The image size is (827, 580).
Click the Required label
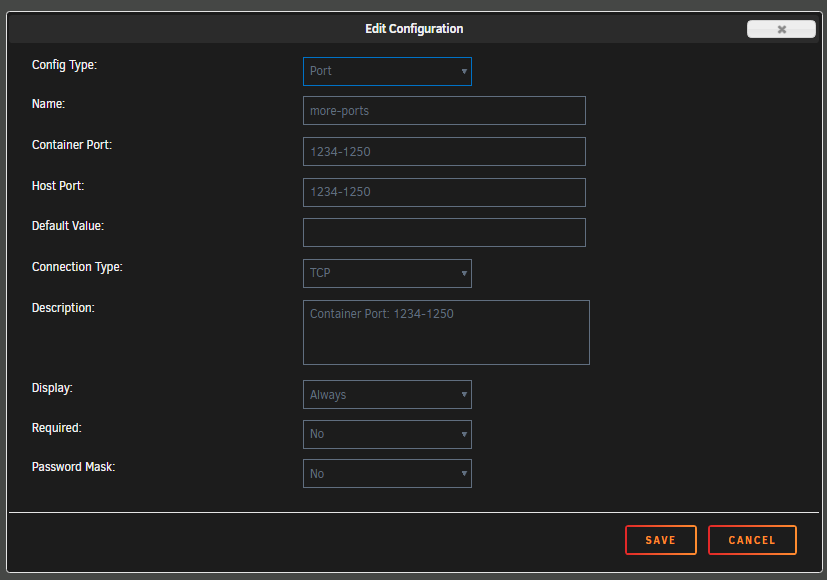click(x=56, y=428)
